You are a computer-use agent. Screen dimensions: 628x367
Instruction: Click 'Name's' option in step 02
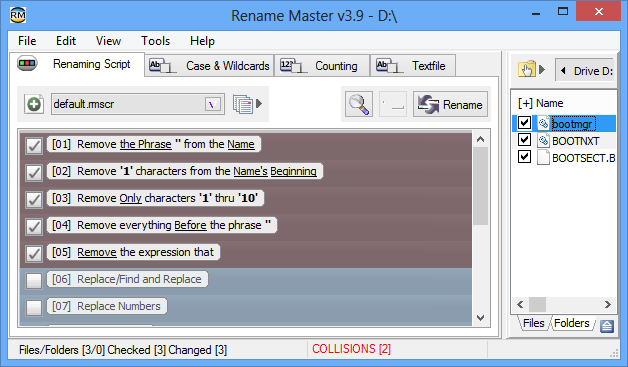(x=250, y=171)
